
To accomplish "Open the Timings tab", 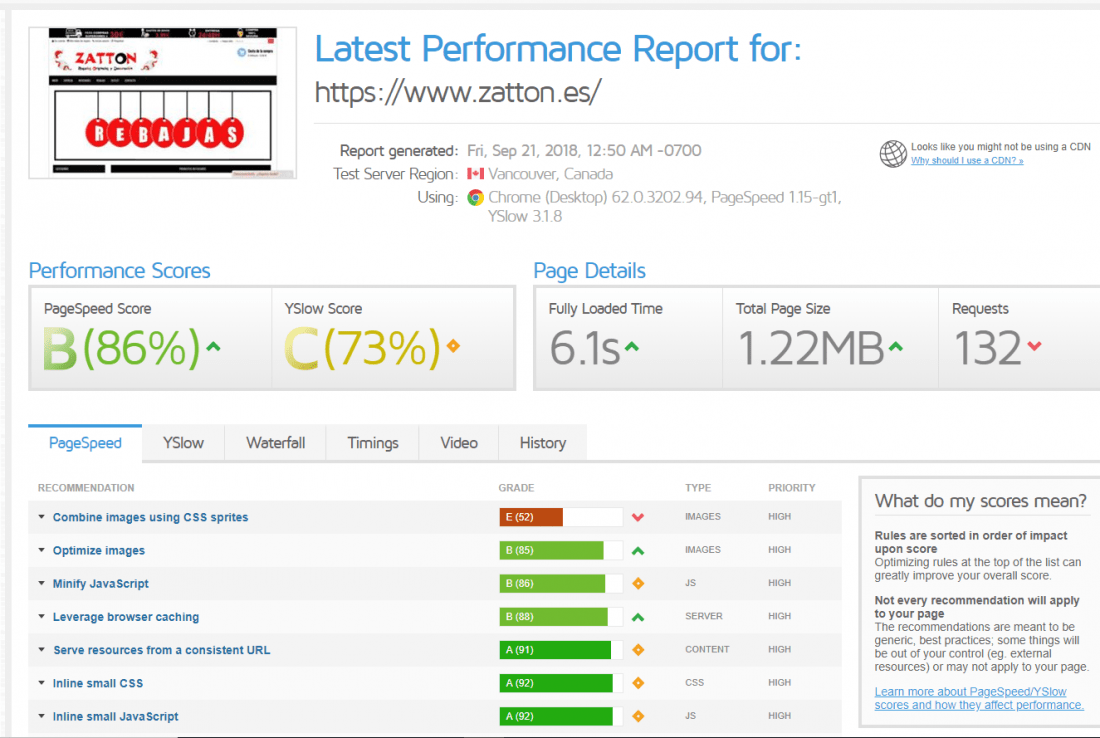I will click(373, 443).
